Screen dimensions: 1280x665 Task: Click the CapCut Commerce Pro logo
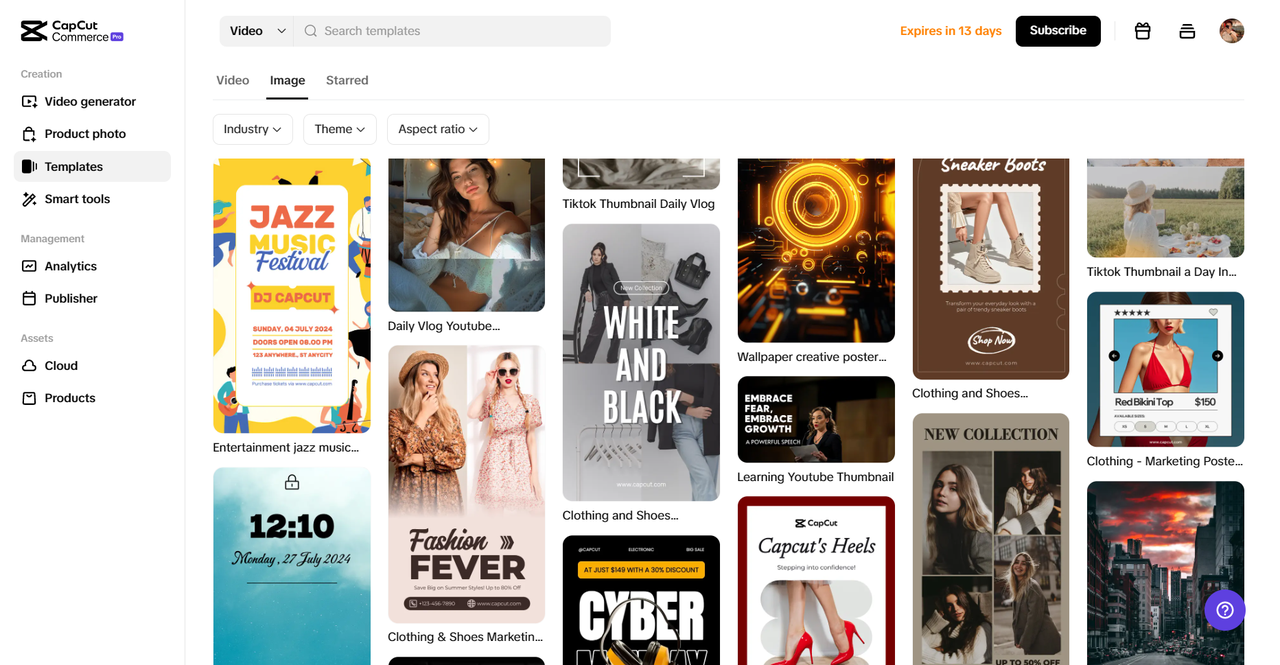click(72, 31)
